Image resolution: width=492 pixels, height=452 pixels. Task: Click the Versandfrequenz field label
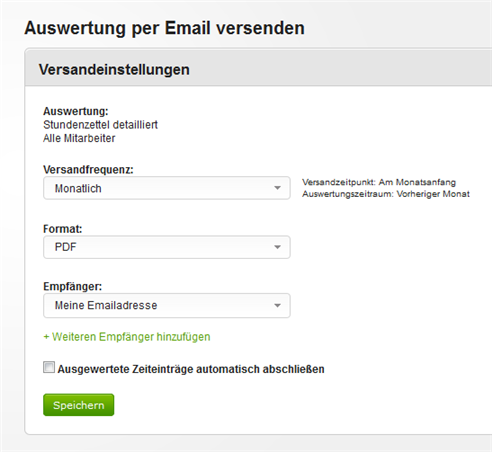(88, 170)
